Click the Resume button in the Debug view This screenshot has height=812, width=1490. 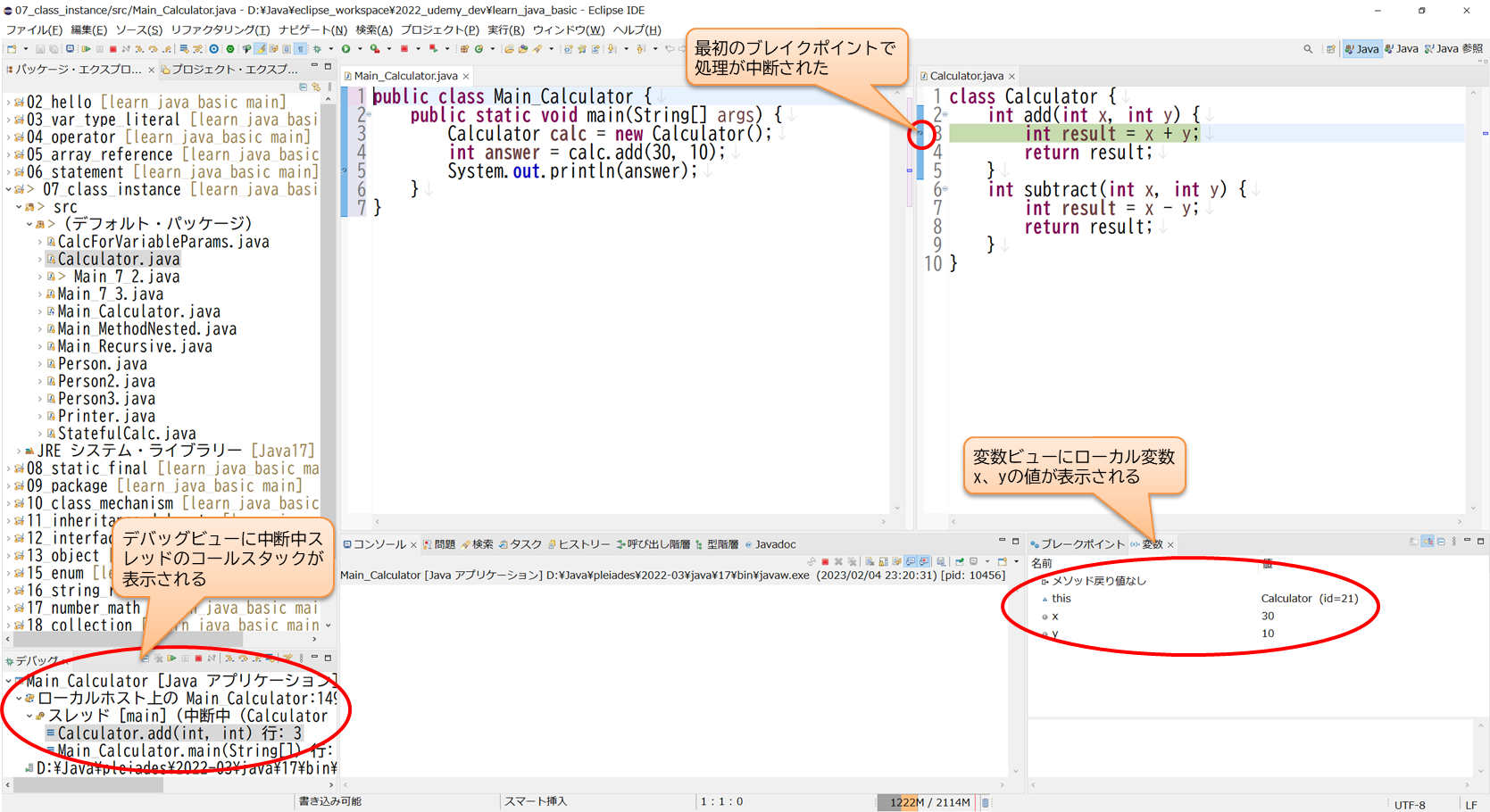point(170,659)
